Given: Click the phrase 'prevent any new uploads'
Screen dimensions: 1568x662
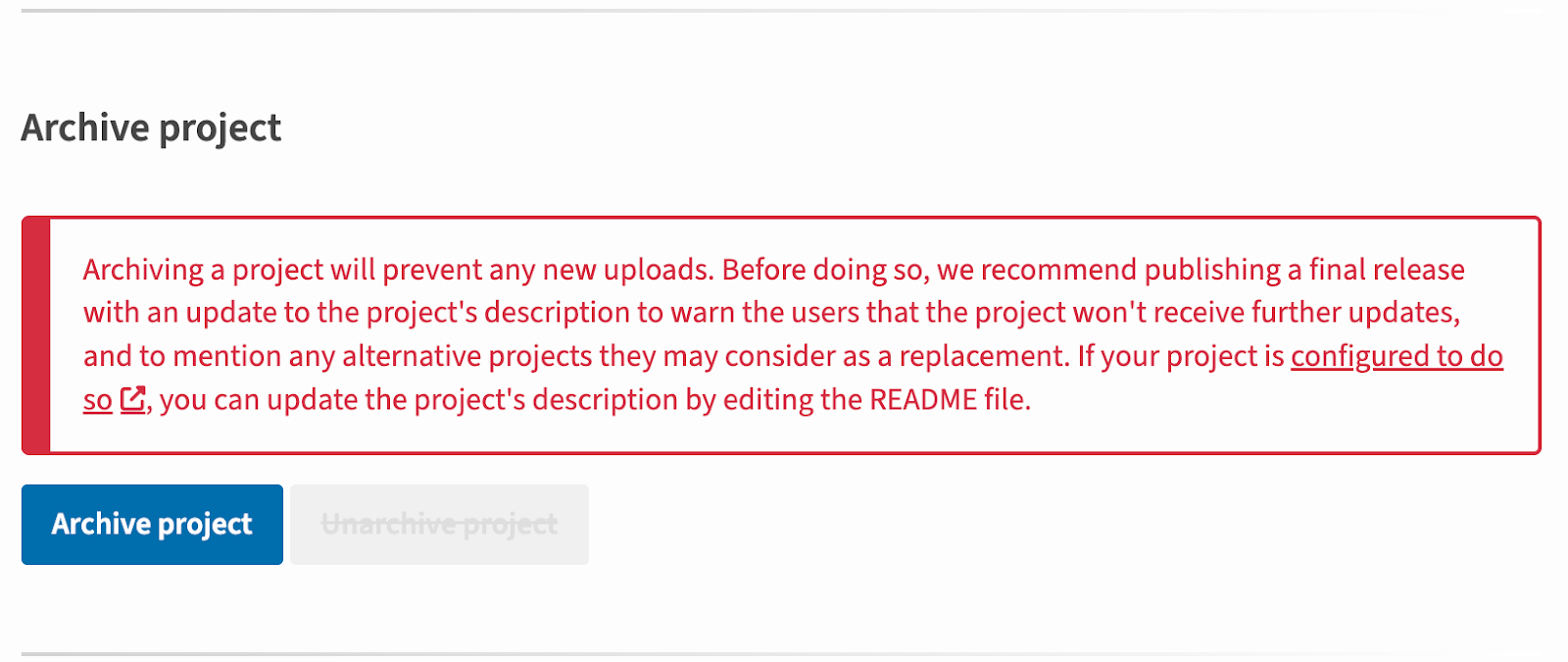Looking at the screenshot, I should (x=546, y=269).
